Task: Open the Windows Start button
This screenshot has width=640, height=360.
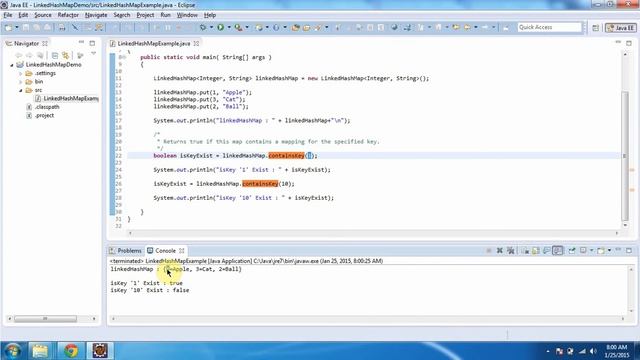Action: coord(13,351)
